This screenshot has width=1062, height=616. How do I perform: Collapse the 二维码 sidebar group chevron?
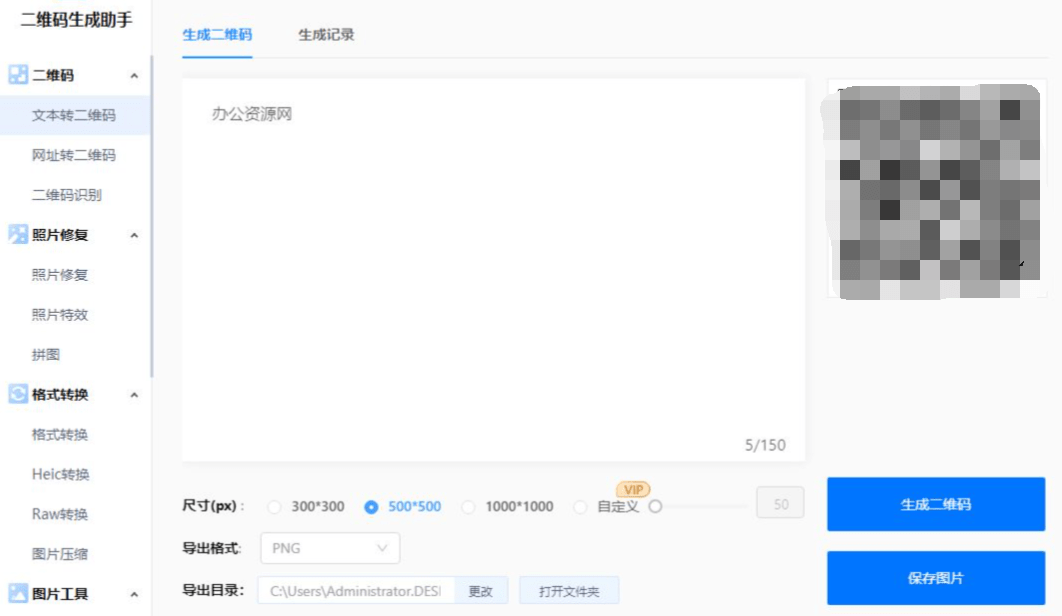(134, 76)
